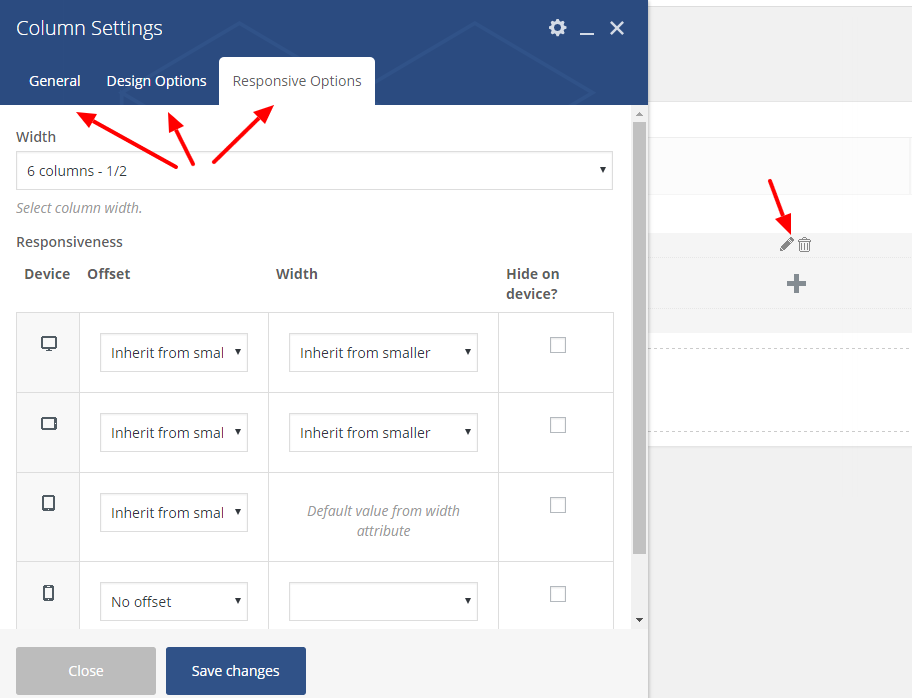This screenshot has height=698, width=912.
Task: Tick Hide on device for portrait tablet row
Action: [x=558, y=505]
